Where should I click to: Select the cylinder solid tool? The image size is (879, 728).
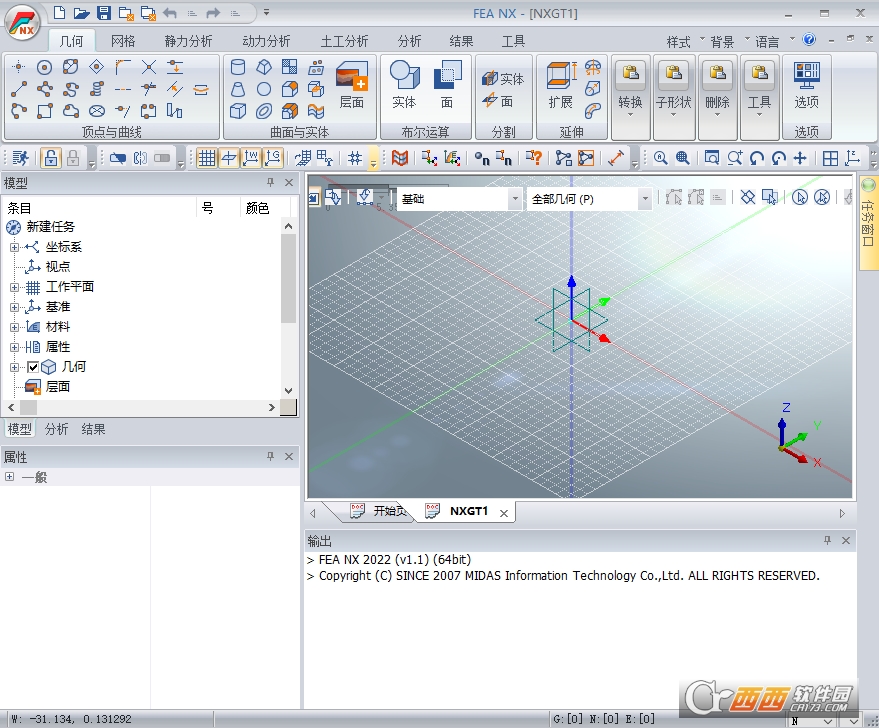[238, 67]
